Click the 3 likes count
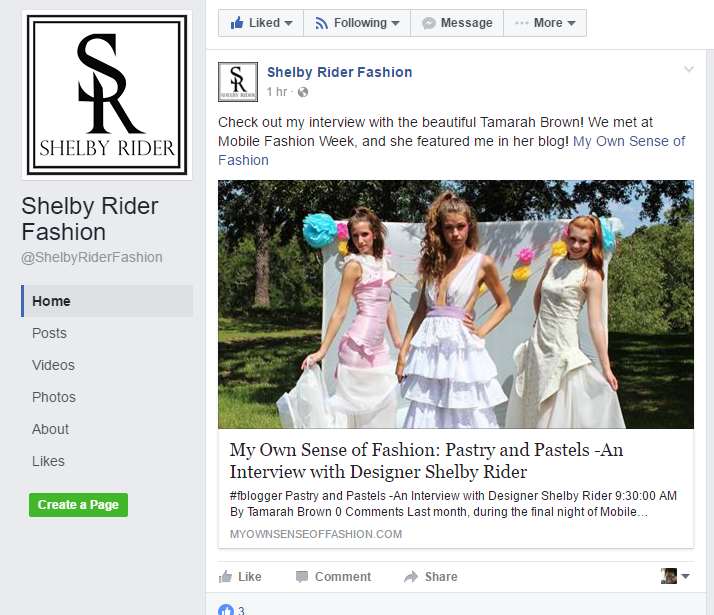 point(241,610)
